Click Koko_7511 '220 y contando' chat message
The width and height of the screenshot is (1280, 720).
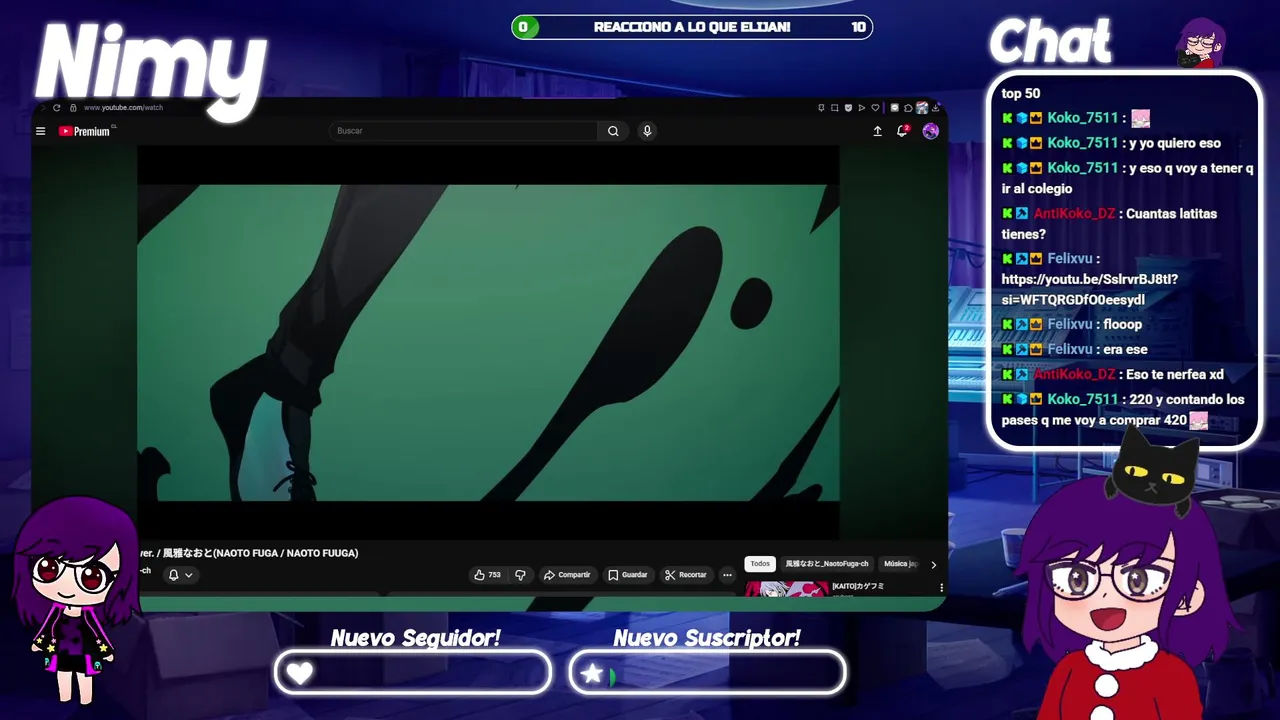(1124, 410)
